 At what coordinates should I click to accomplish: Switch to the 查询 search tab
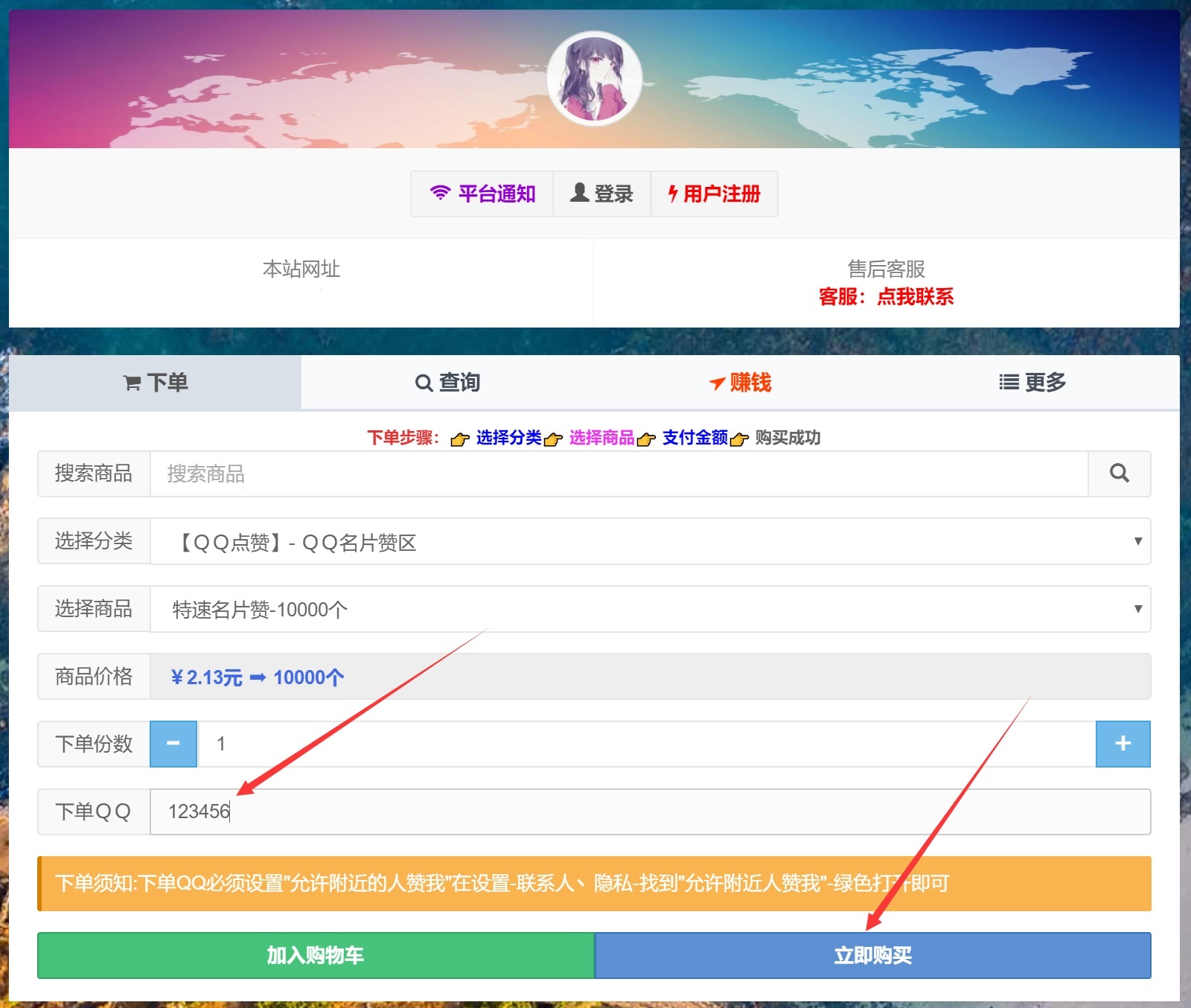coord(447,383)
